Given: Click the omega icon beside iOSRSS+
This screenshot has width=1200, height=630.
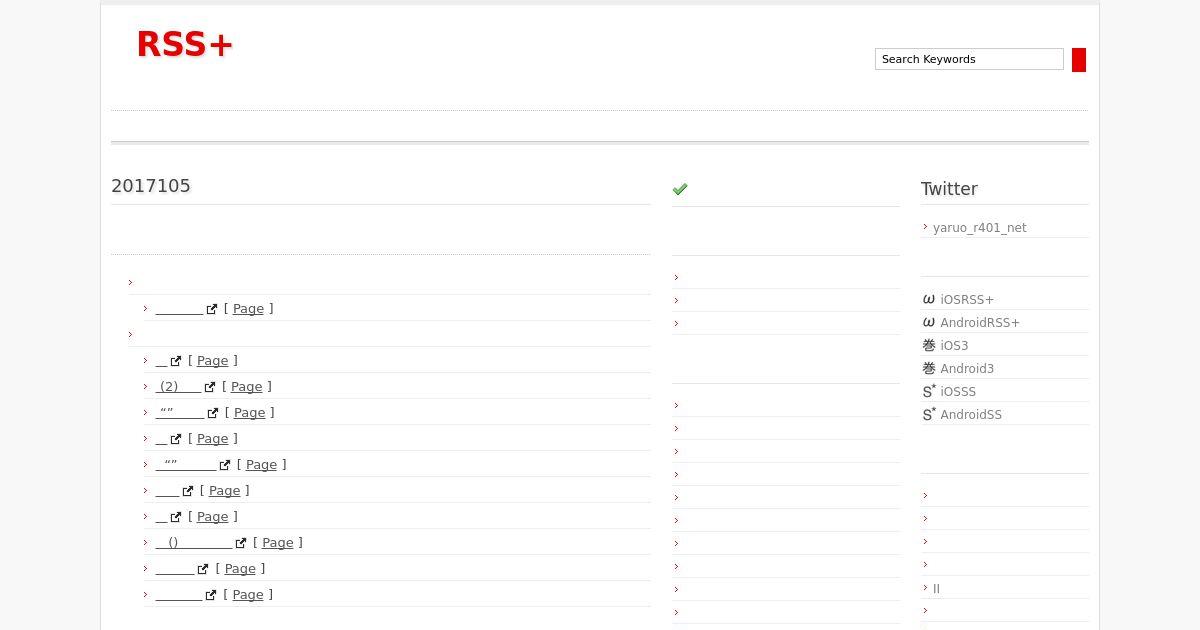Looking at the screenshot, I should (x=929, y=299).
